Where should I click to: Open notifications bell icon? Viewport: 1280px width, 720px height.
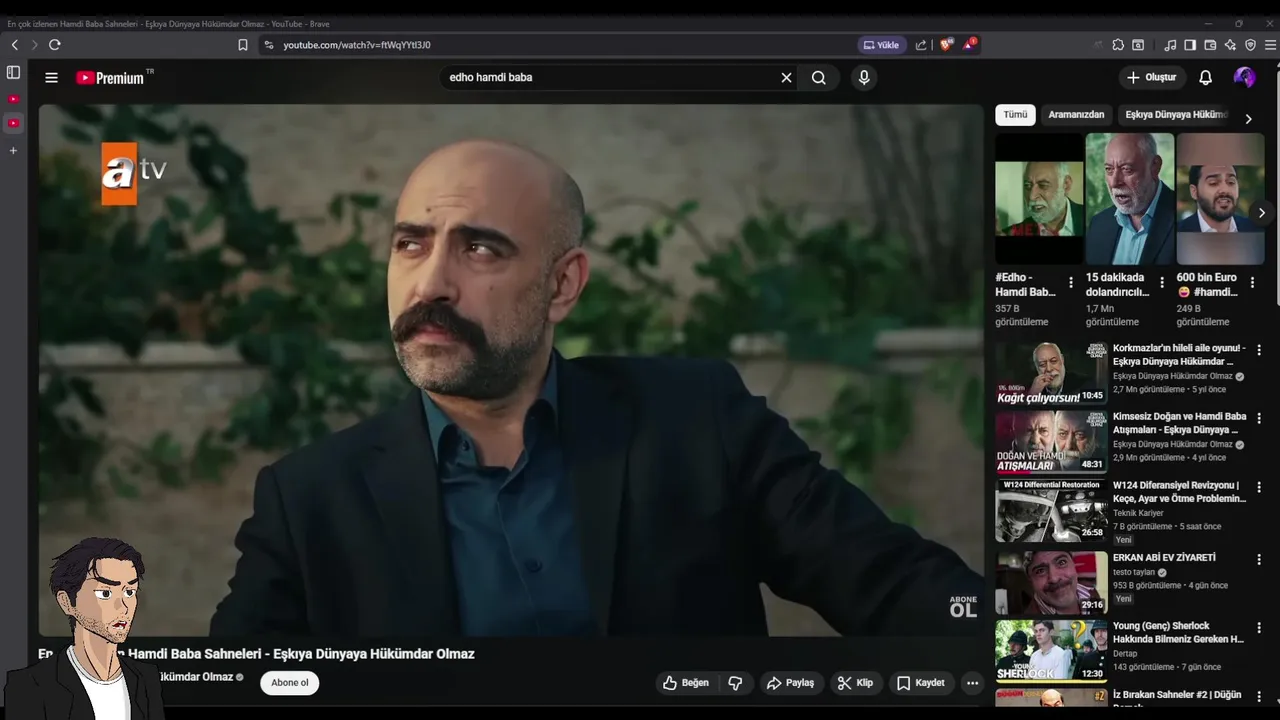tap(1205, 77)
